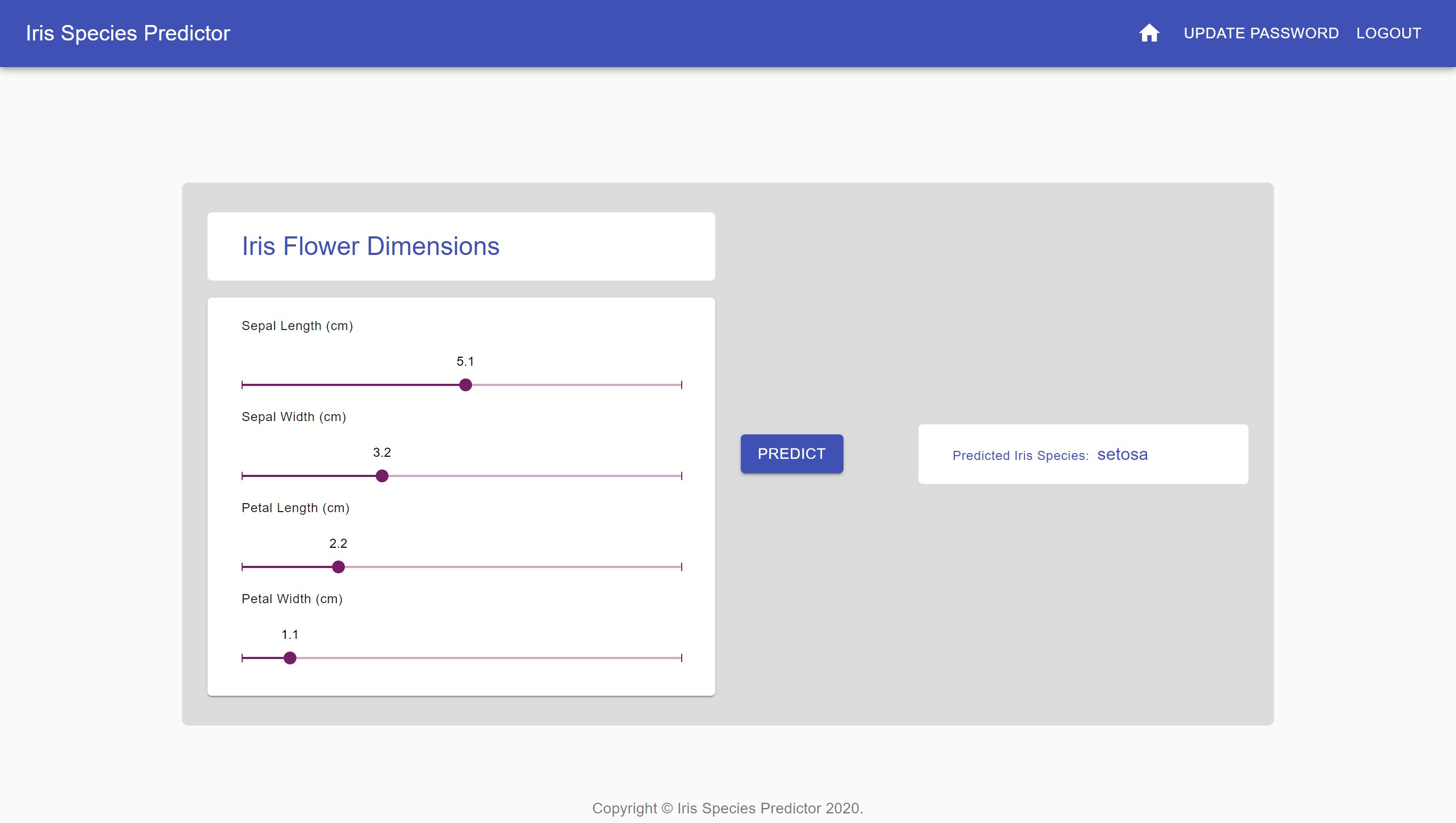Image resolution: width=1456 pixels, height=823 pixels.
Task: Click right end of Petal Width track
Action: [680, 658]
